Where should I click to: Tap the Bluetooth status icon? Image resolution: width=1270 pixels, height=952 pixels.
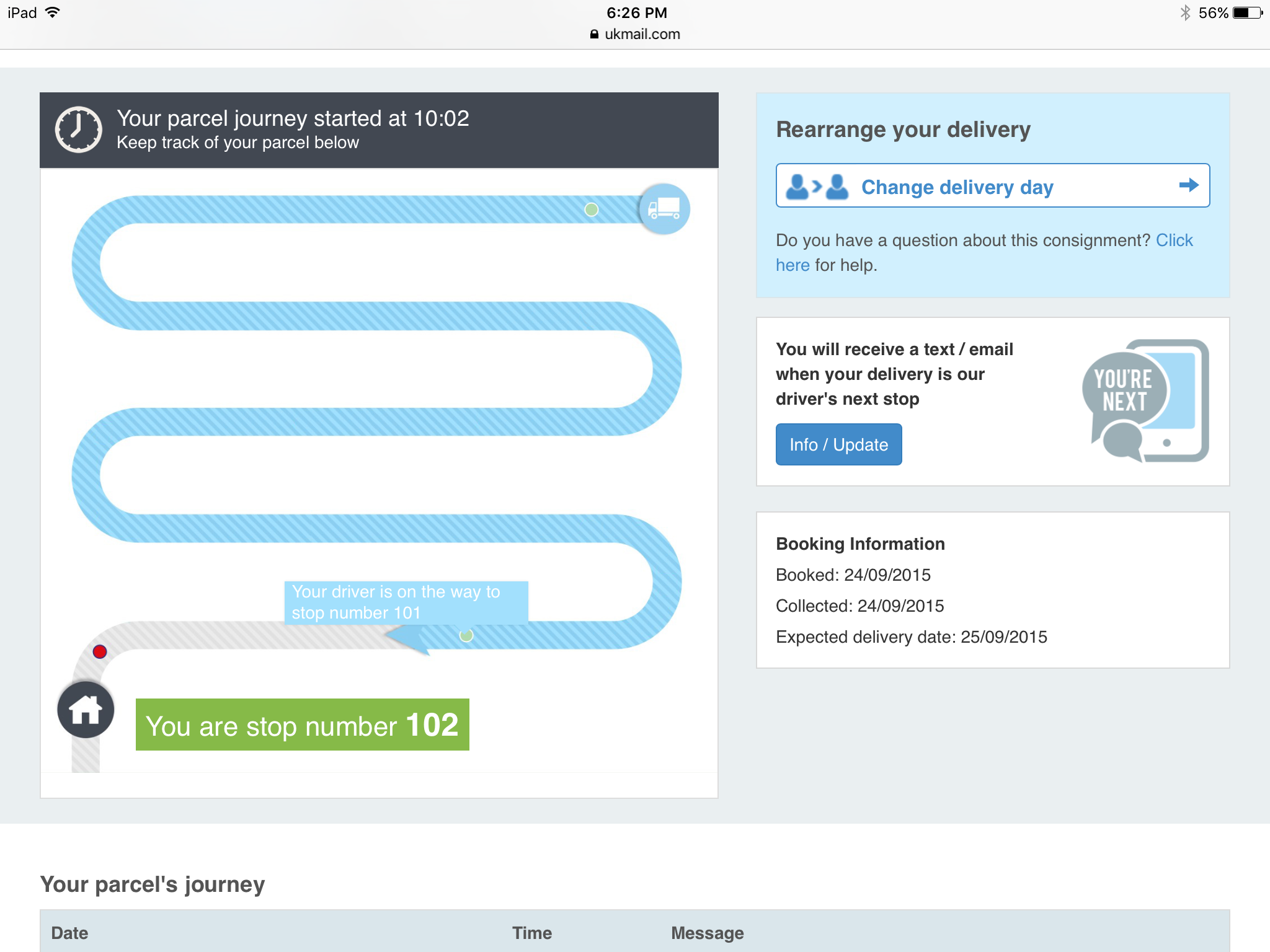click(1185, 13)
